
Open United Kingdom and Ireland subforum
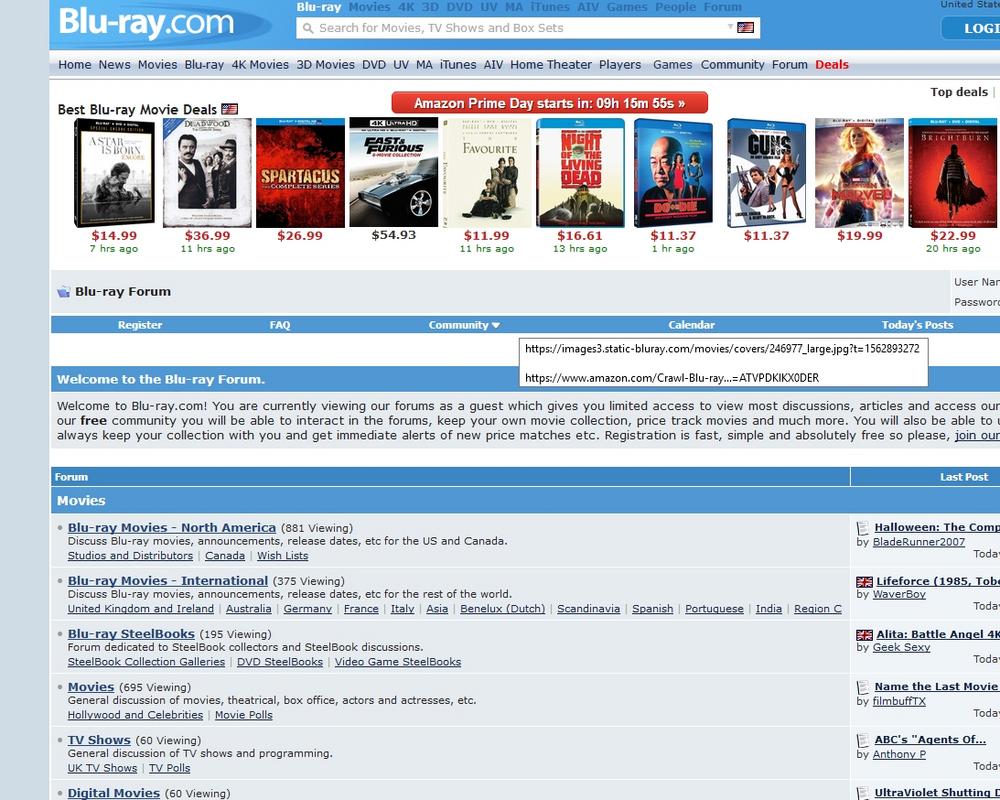click(x=141, y=609)
